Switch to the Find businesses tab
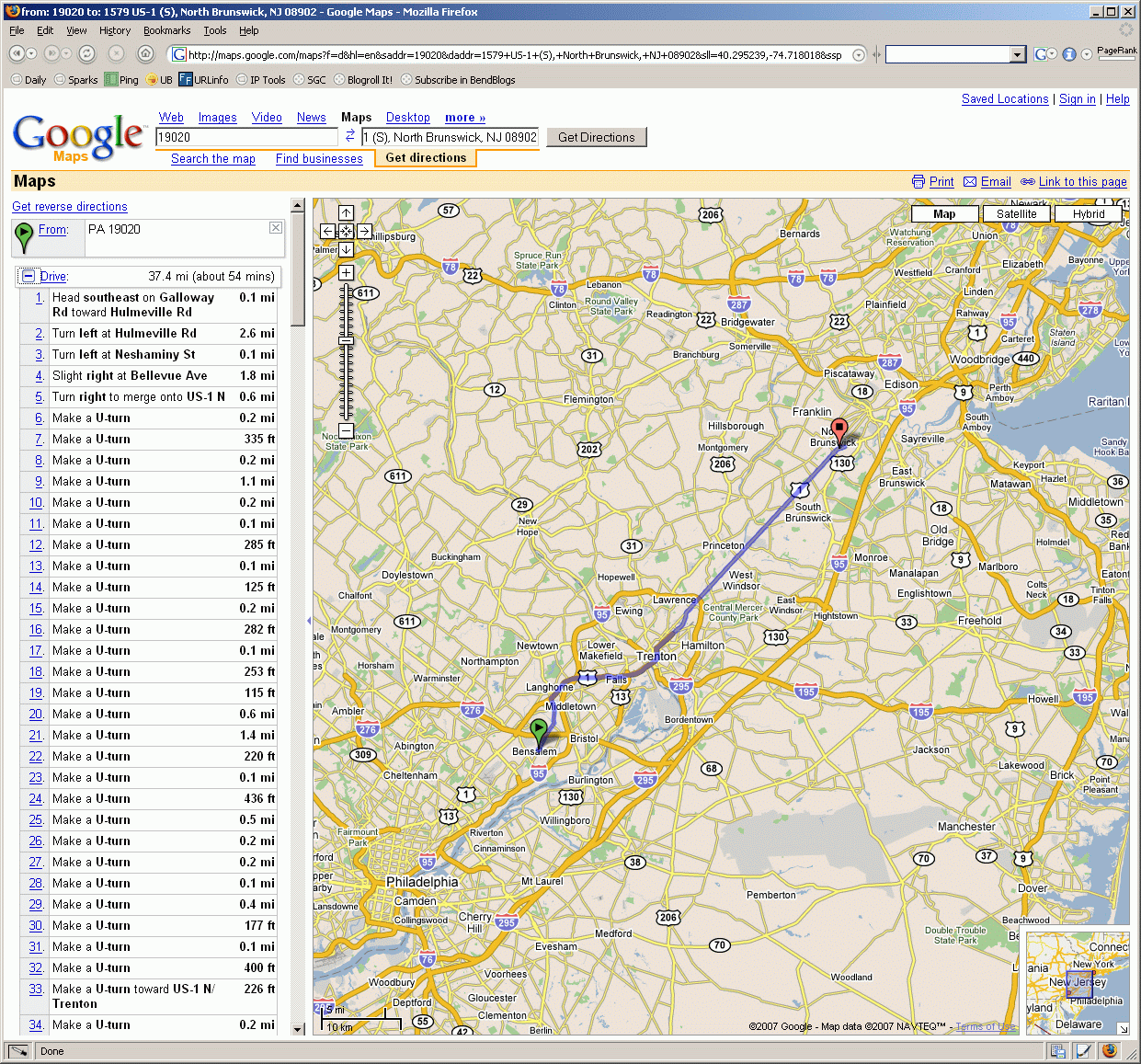The image size is (1141, 1064). [x=319, y=159]
